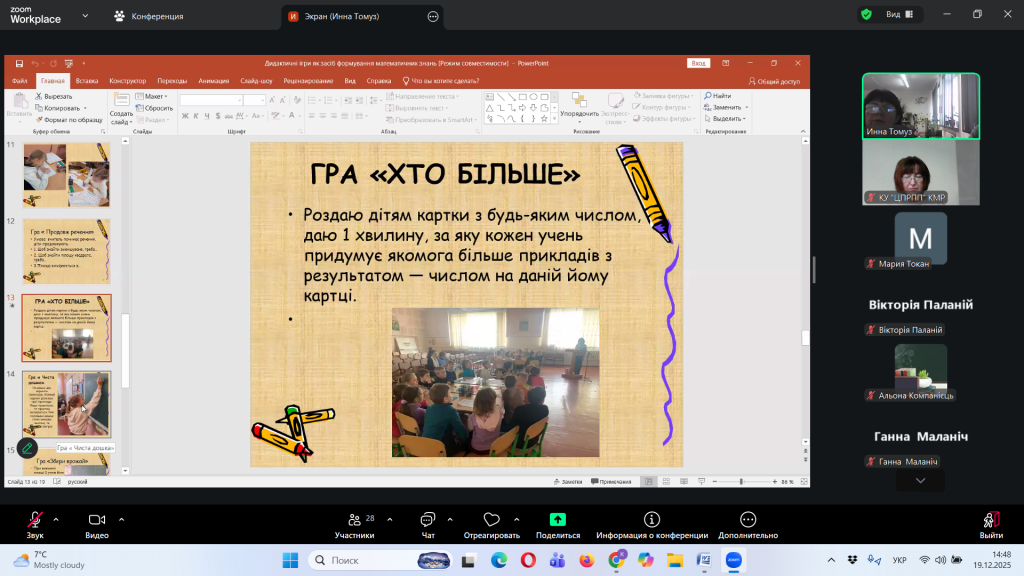Expand audio settings arrow next to Звук

56,518
